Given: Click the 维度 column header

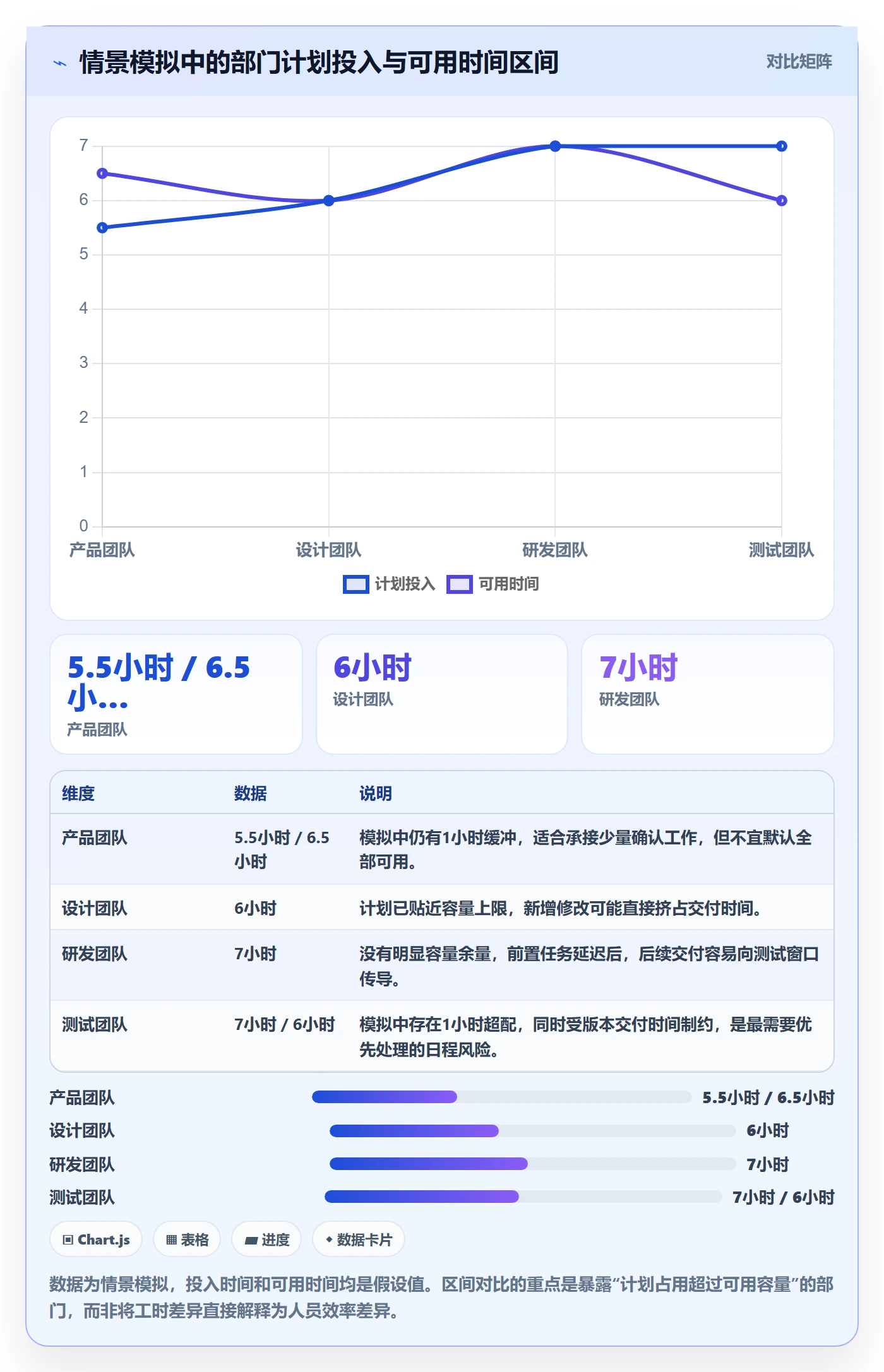Looking at the screenshot, I should [x=78, y=793].
